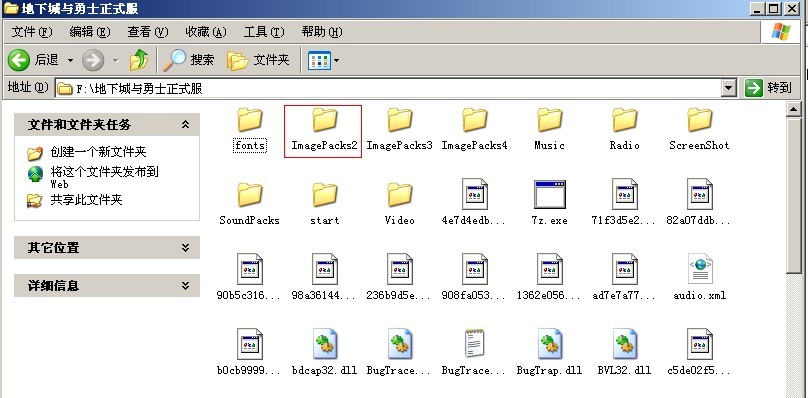
Task: Open the 搜索 search pane
Action: (x=188, y=60)
